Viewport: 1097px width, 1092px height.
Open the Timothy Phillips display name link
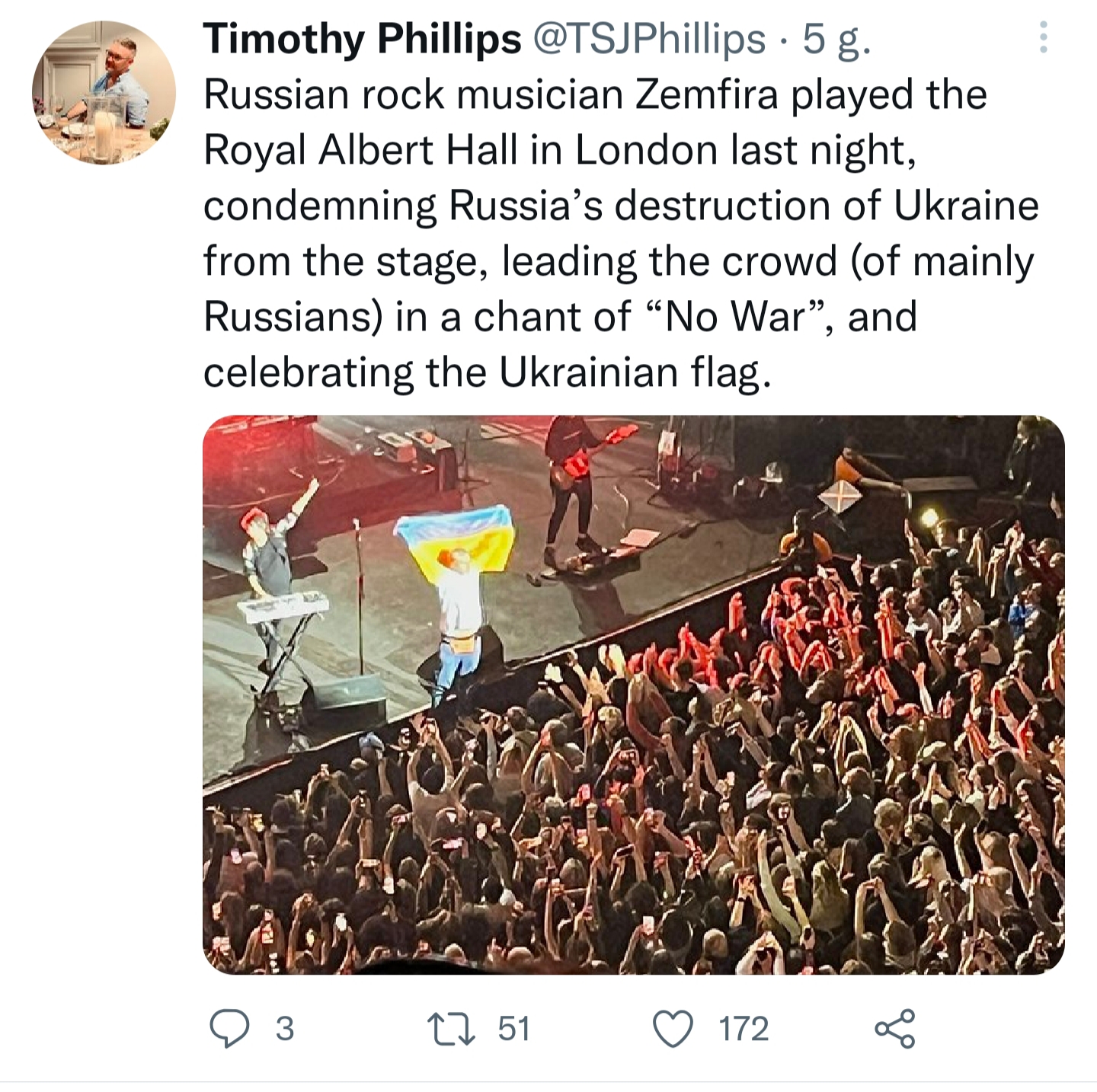coord(362,39)
